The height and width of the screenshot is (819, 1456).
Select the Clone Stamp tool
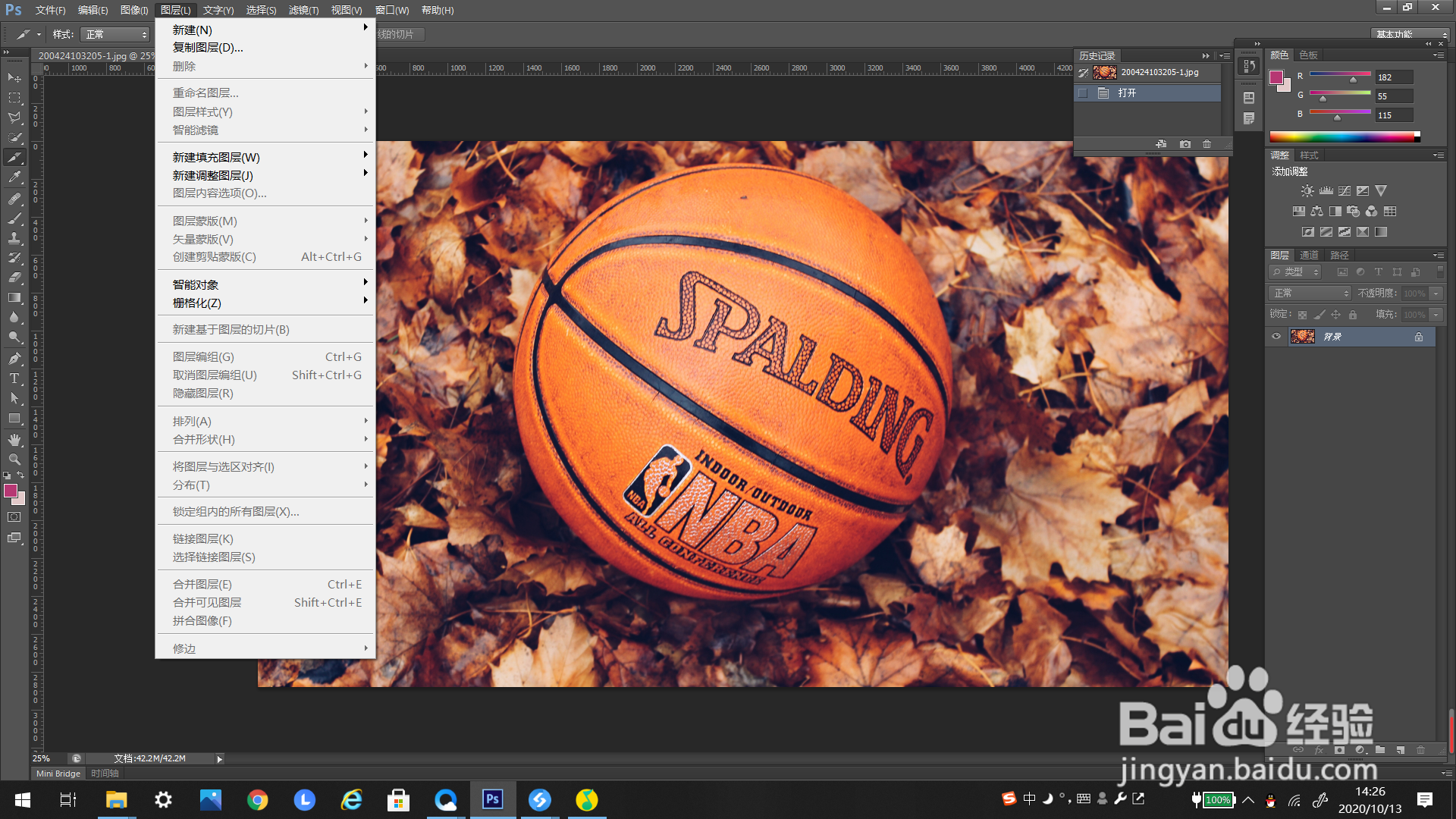[x=14, y=238]
